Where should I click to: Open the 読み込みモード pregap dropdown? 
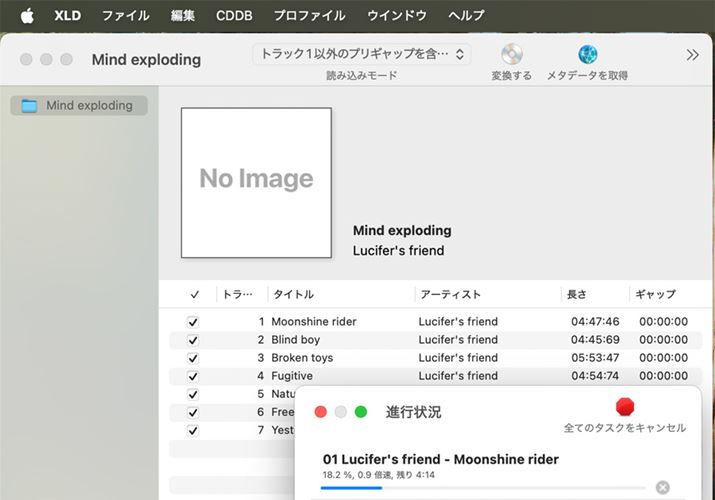point(361,55)
